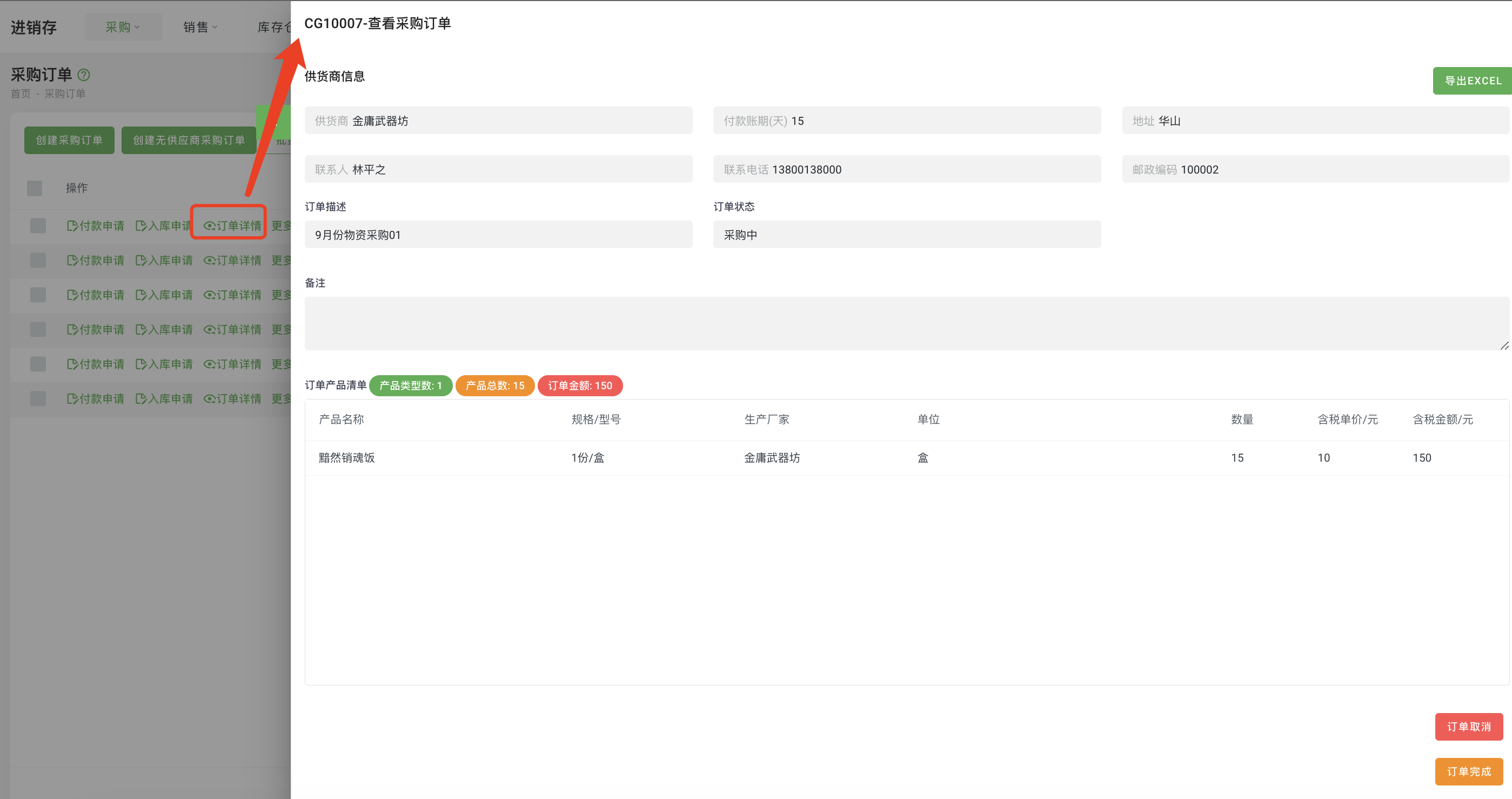1512x799 pixels.
Task: Click the 创建采购订单 button
Action: coord(69,139)
